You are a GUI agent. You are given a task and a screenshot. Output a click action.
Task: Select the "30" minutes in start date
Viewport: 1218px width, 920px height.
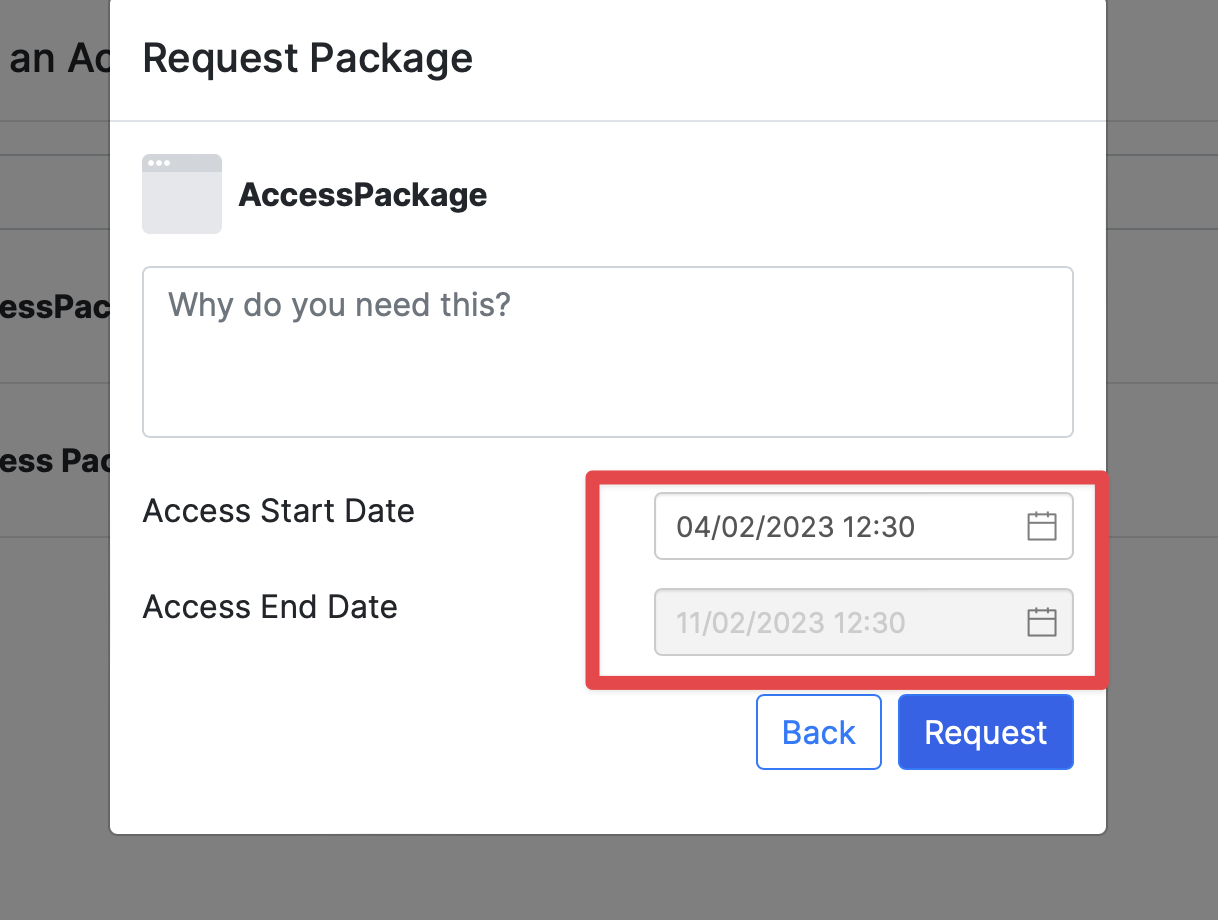click(x=896, y=527)
